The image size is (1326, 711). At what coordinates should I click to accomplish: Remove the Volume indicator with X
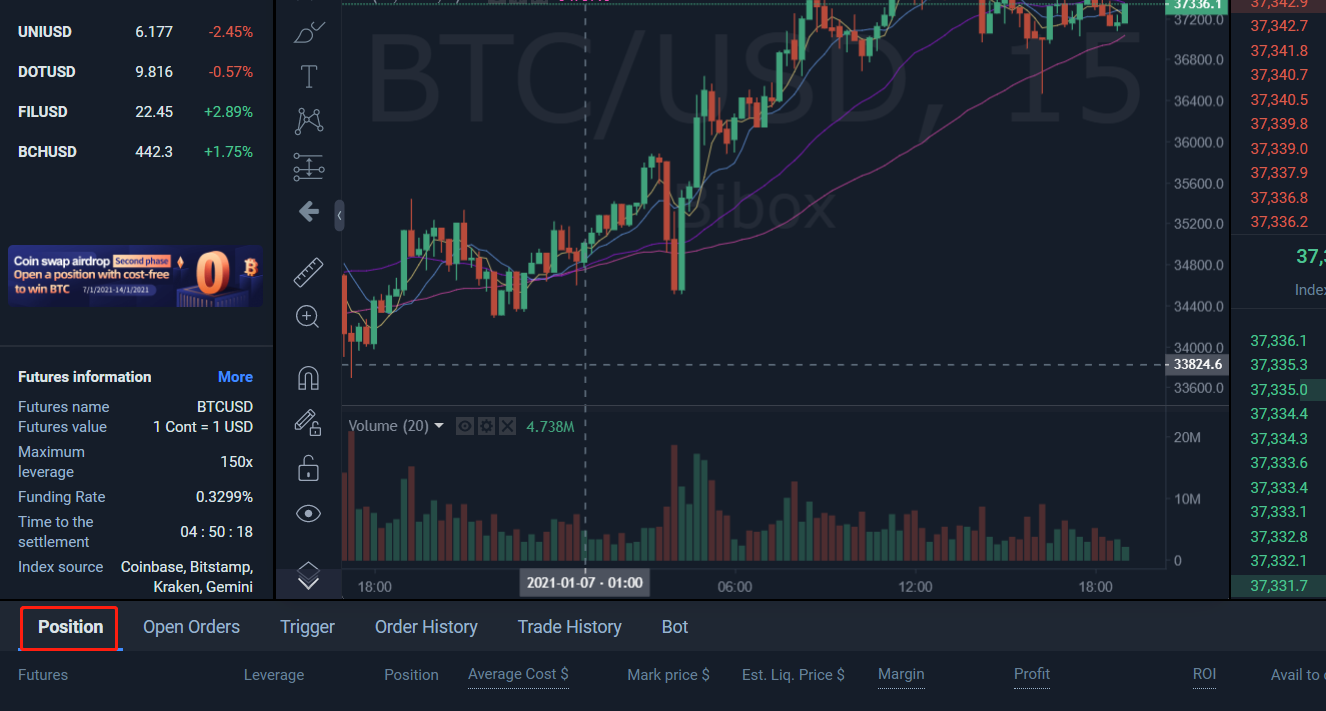507,426
